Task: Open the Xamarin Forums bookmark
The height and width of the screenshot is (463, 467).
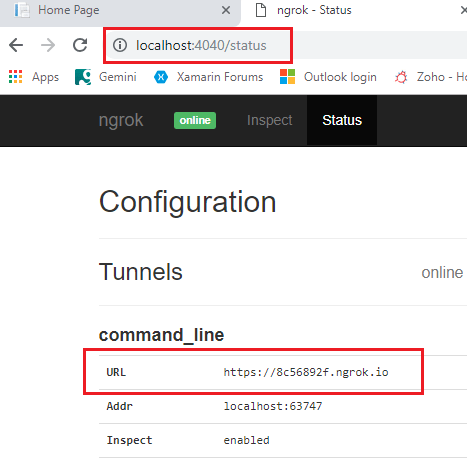Action: pos(208,77)
